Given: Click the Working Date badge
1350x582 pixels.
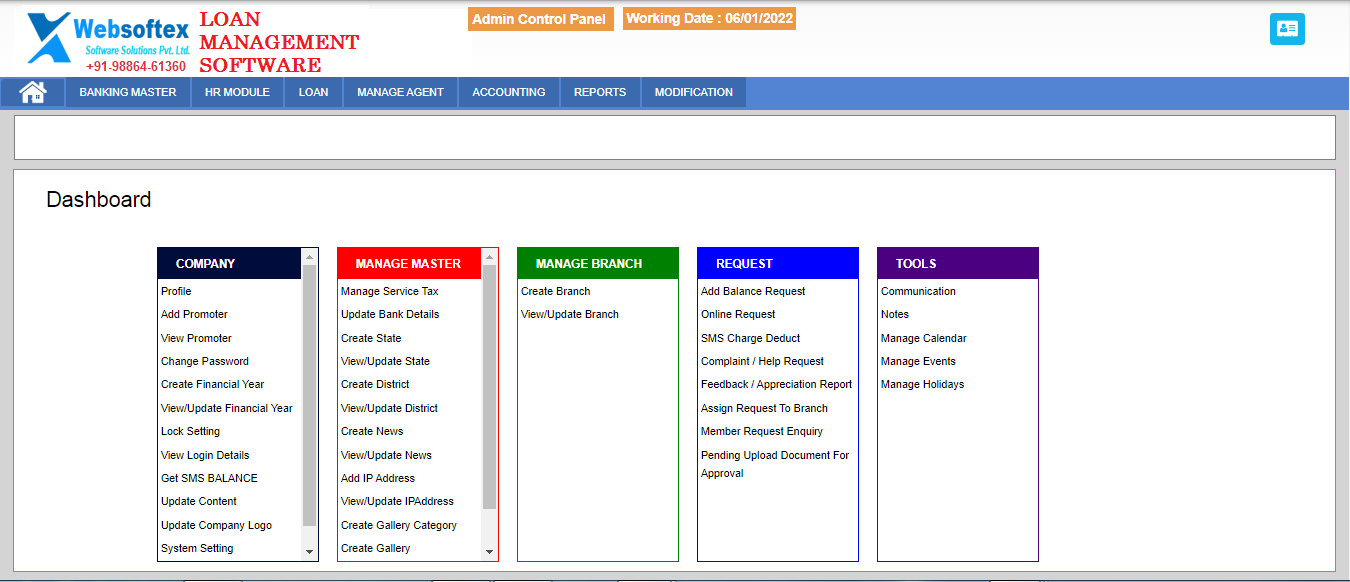Looking at the screenshot, I should (709, 19).
